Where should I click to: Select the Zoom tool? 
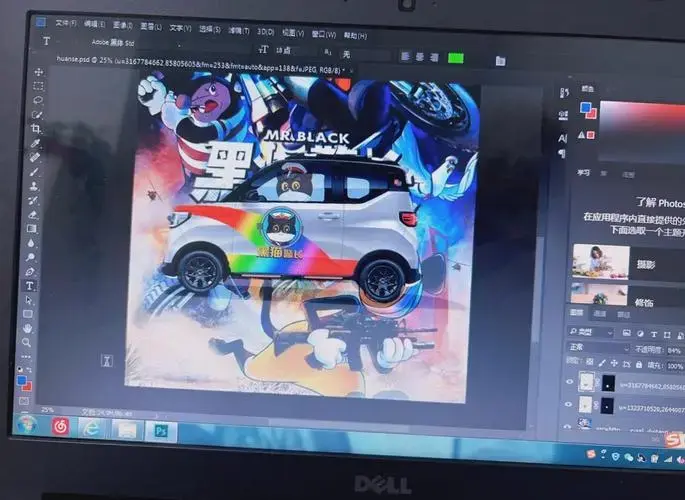coord(27,342)
